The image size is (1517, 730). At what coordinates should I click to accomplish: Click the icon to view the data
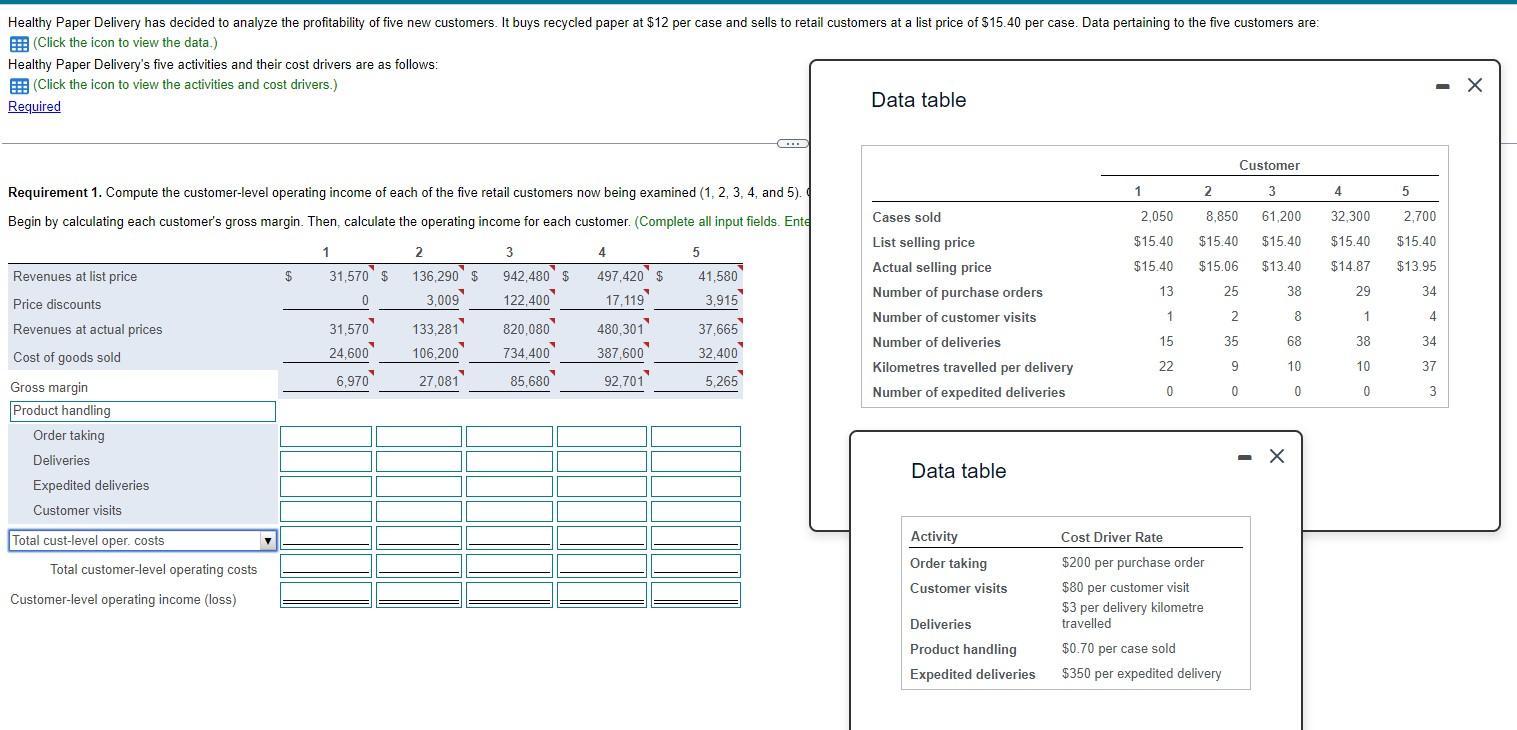[x=16, y=43]
